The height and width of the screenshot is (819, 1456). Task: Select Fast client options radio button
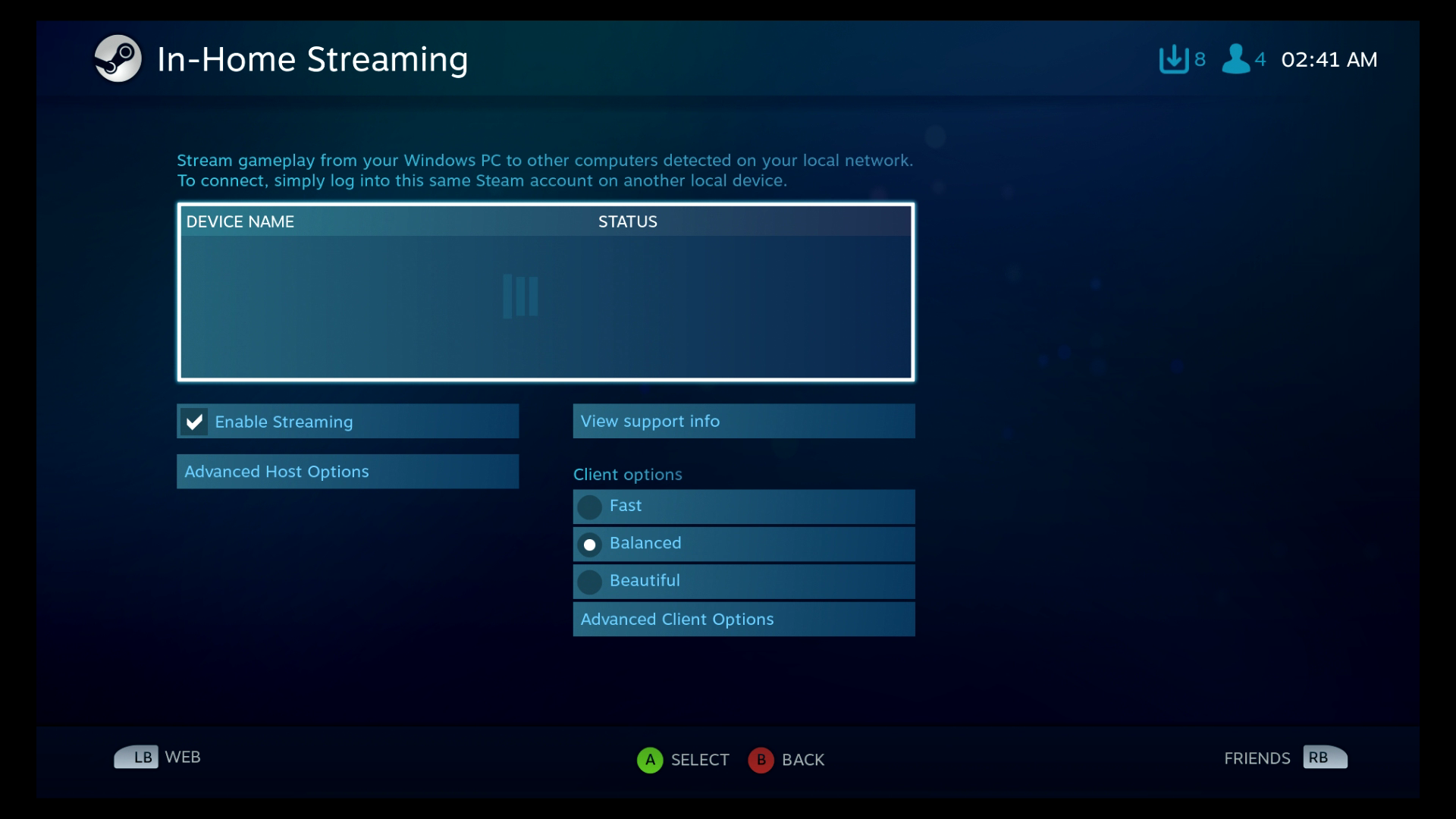pyautogui.click(x=590, y=505)
